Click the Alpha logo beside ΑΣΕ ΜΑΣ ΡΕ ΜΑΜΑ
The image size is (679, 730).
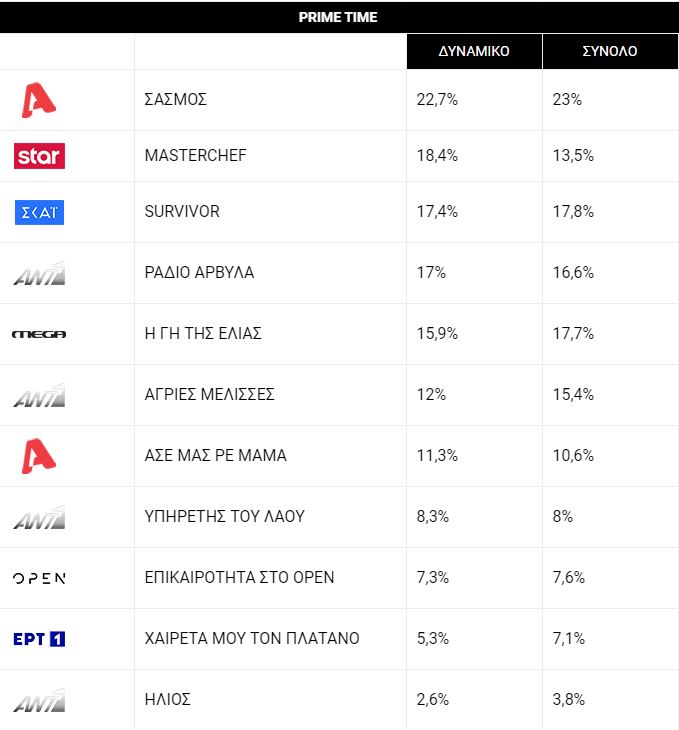pyautogui.click(x=39, y=456)
